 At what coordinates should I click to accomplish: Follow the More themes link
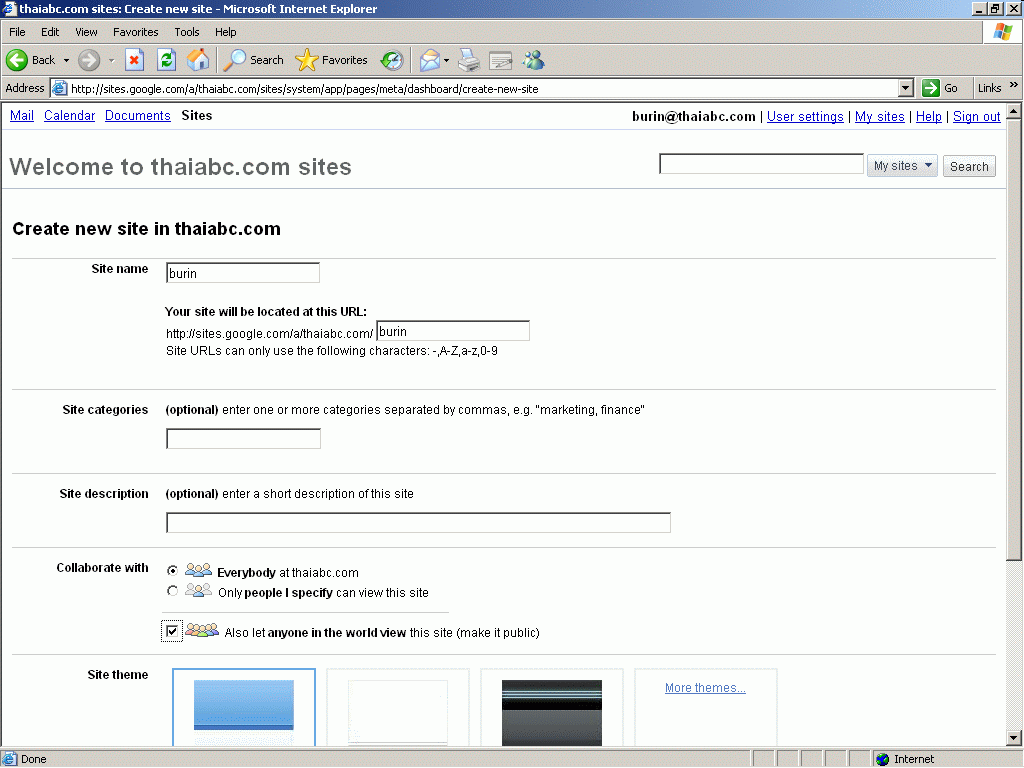click(x=705, y=688)
